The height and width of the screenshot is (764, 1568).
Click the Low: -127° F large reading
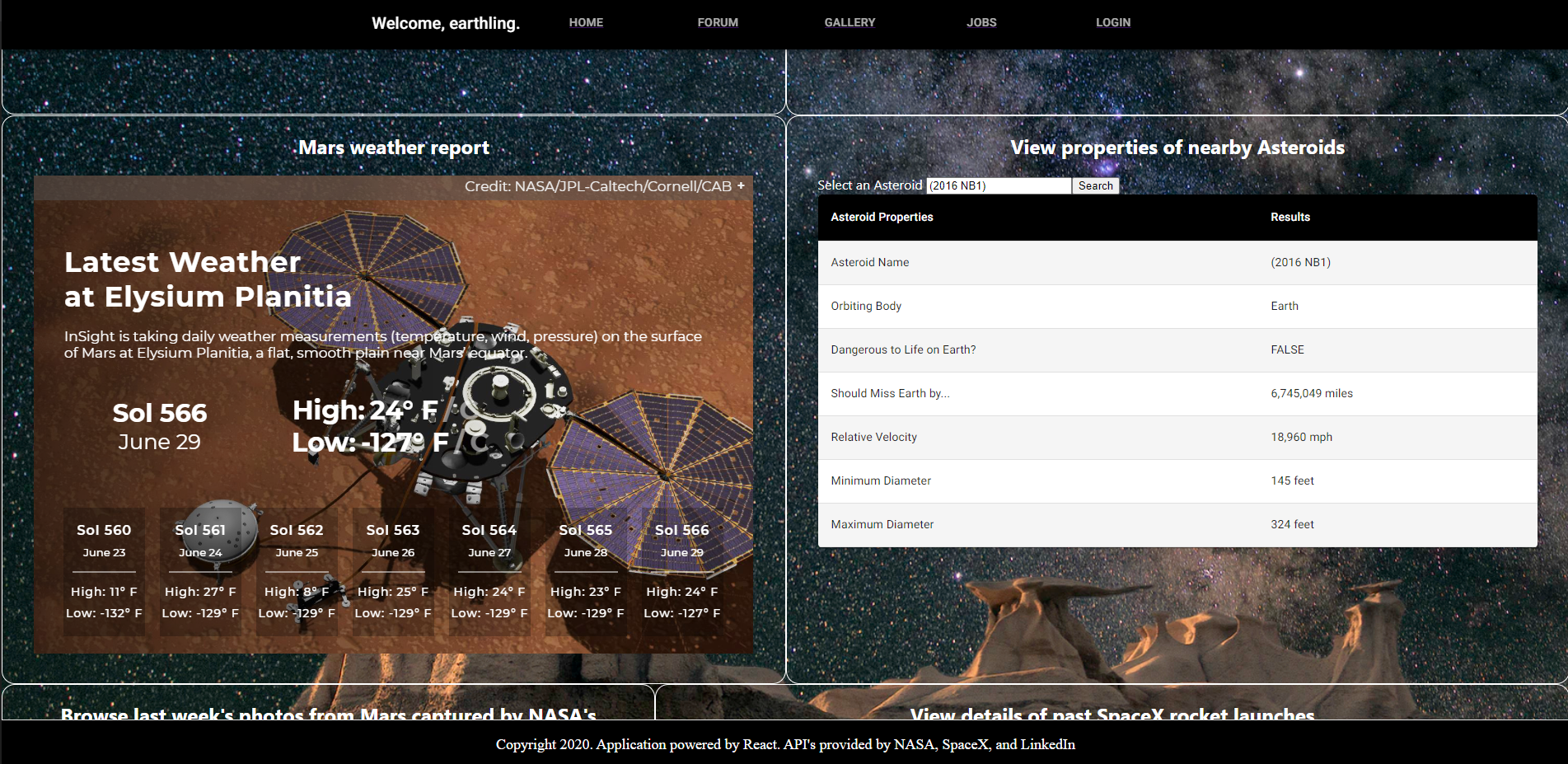click(x=370, y=443)
